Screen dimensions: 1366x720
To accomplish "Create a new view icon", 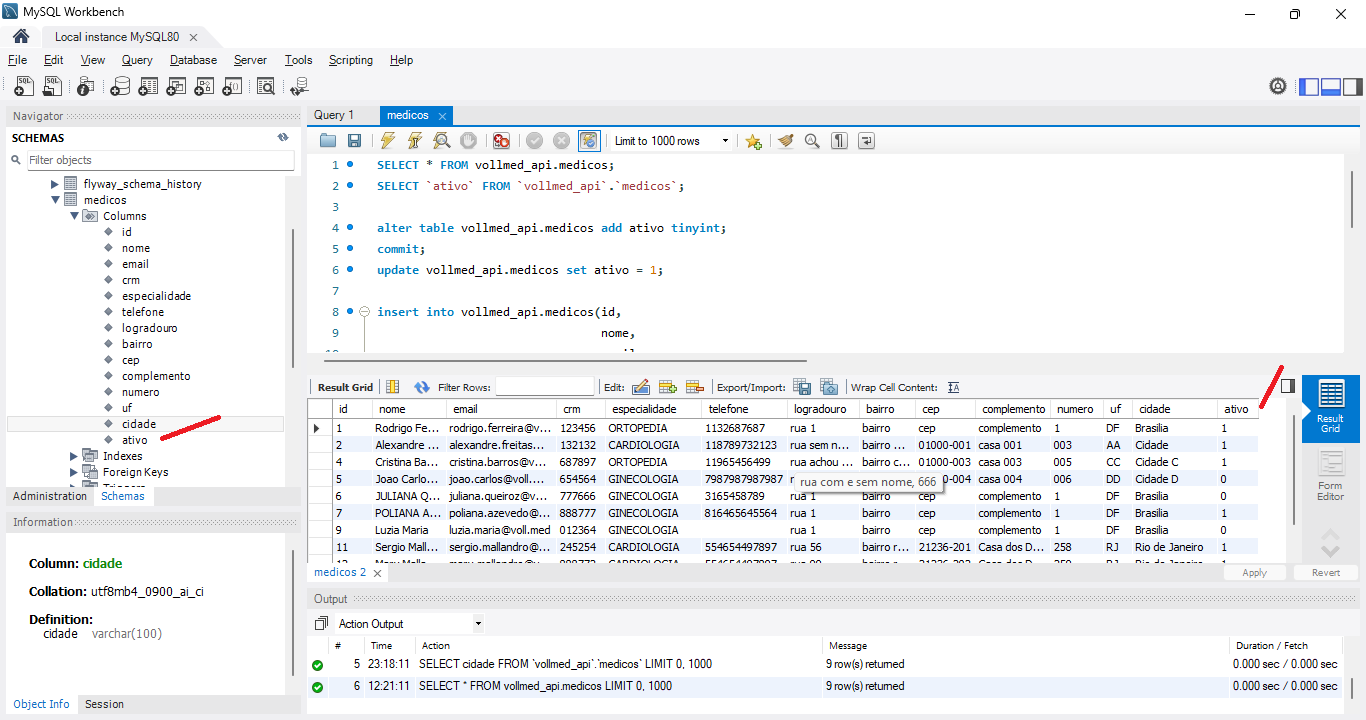I will [176, 87].
